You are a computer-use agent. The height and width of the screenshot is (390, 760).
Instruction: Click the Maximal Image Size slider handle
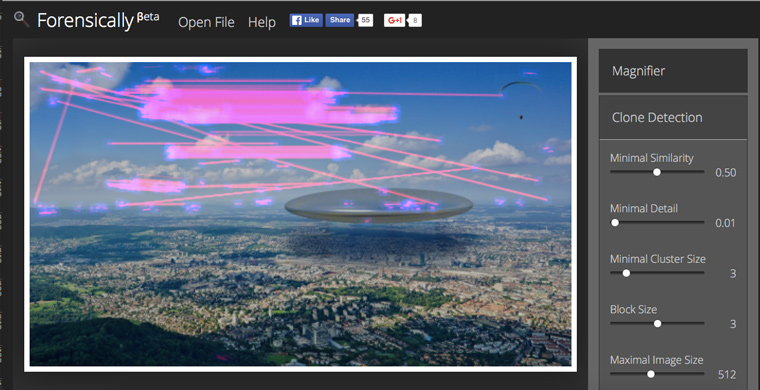coord(650,374)
